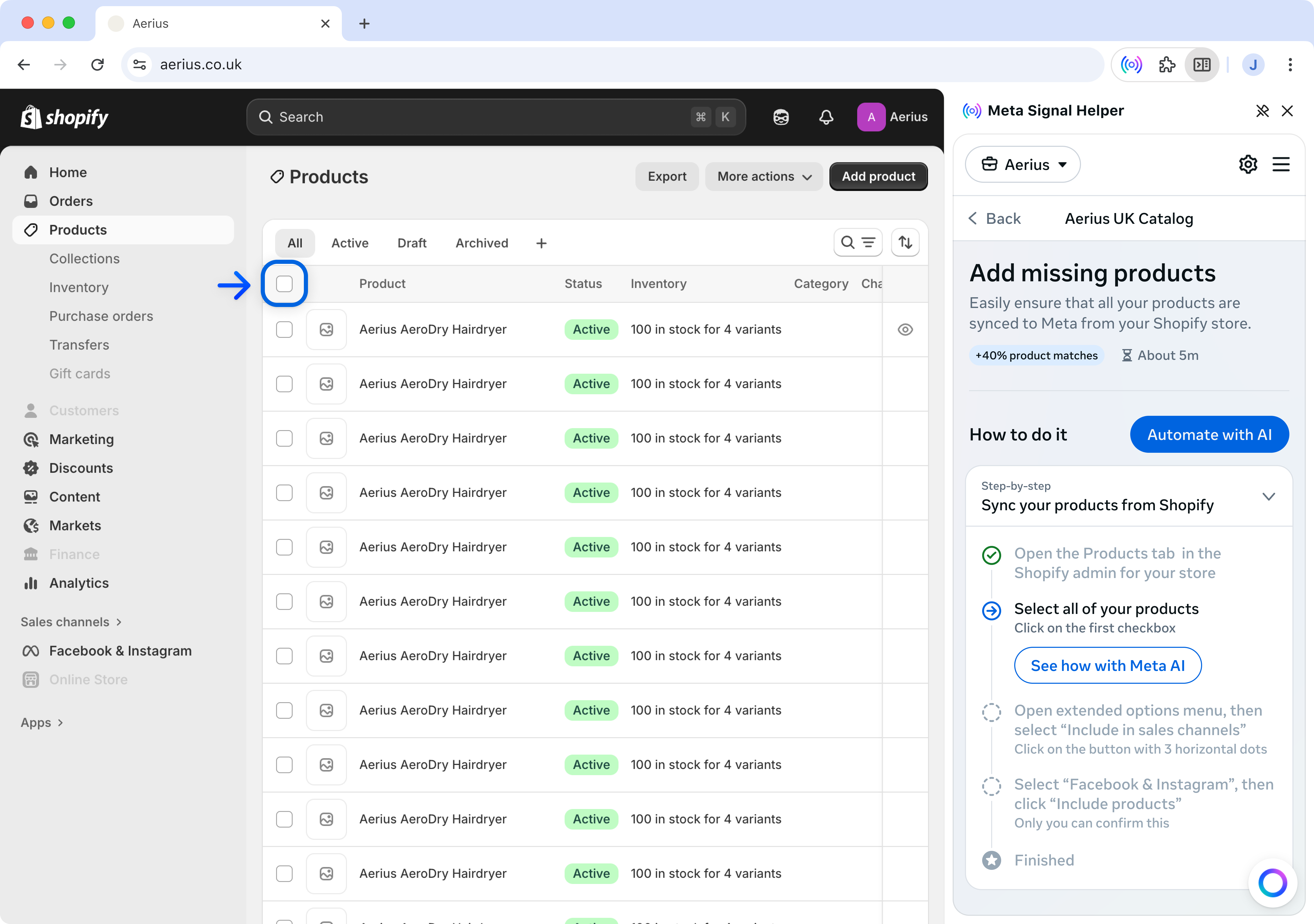Collapse the Sync your products step-by-step section
This screenshot has width=1314, height=924.
(x=1269, y=496)
